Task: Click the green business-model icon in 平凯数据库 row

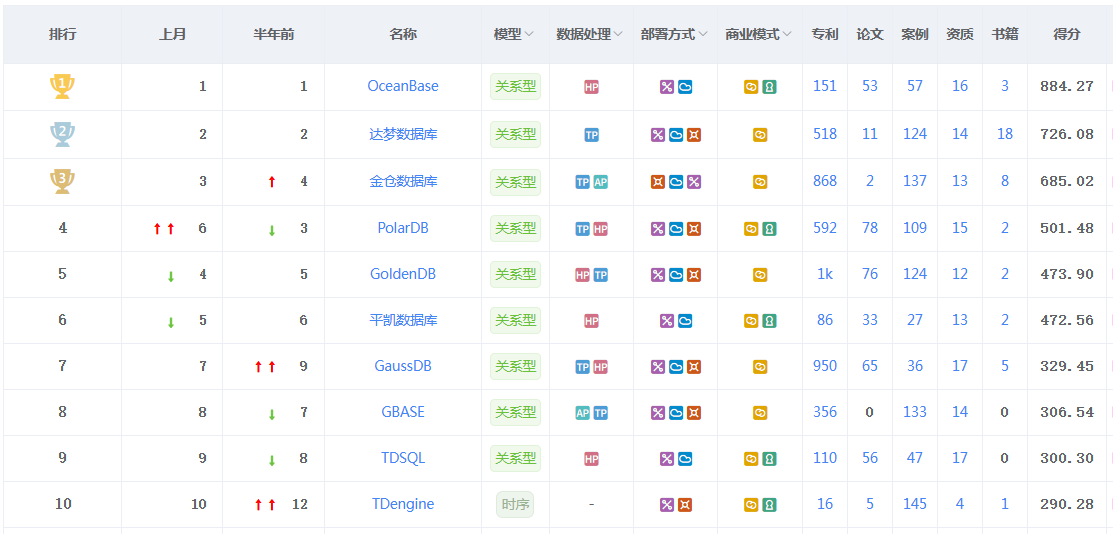Action: [769, 321]
